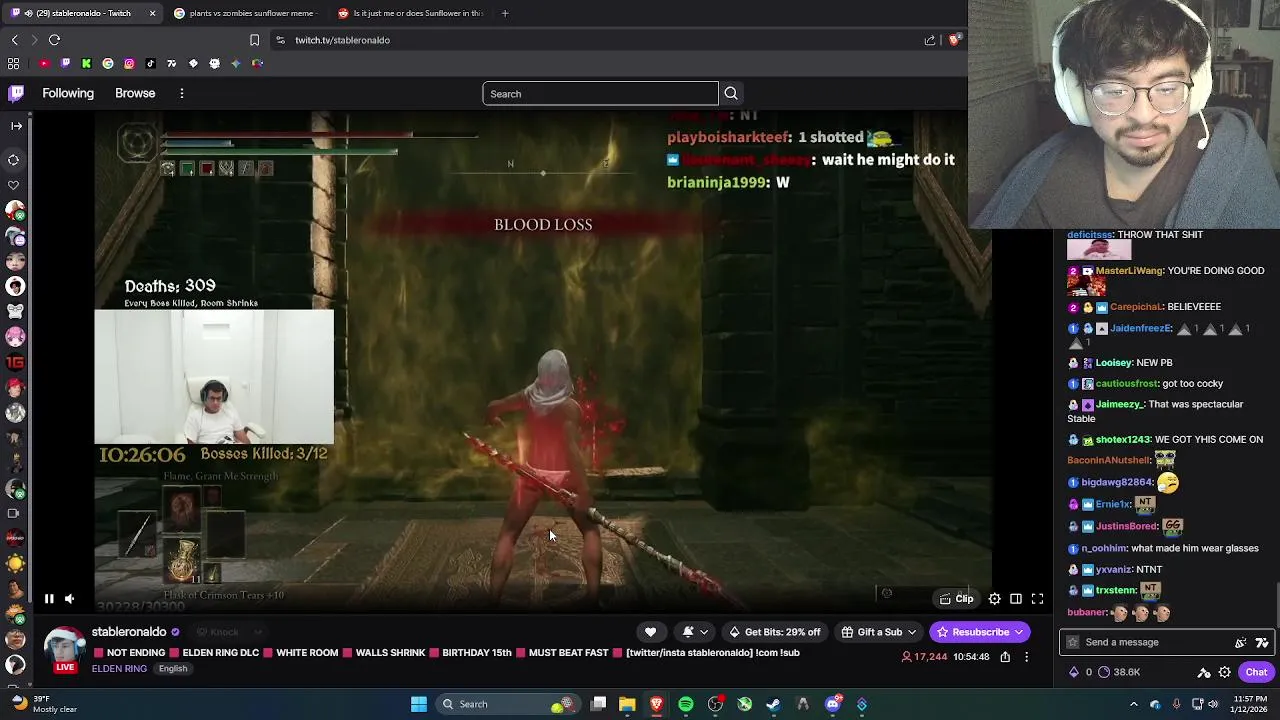Open the stableronaldo channel name link
The width and height of the screenshot is (1280, 720).
pyautogui.click(x=129, y=632)
